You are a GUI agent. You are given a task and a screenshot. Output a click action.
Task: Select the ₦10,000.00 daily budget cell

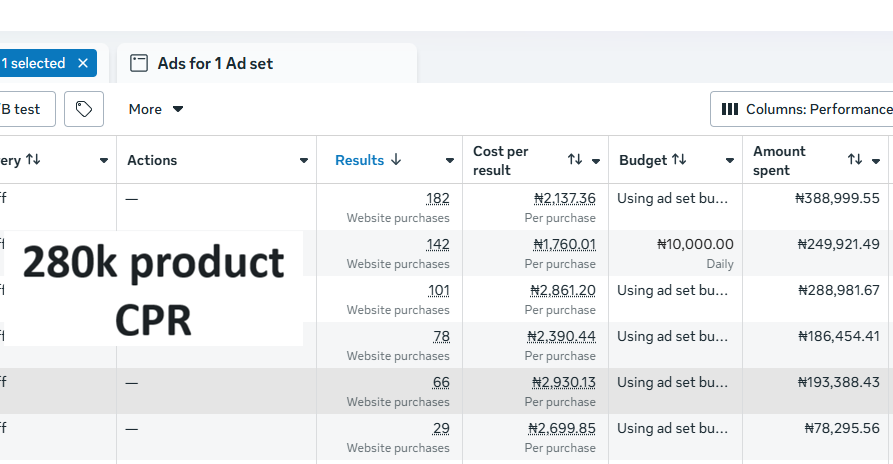click(x=695, y=244)
